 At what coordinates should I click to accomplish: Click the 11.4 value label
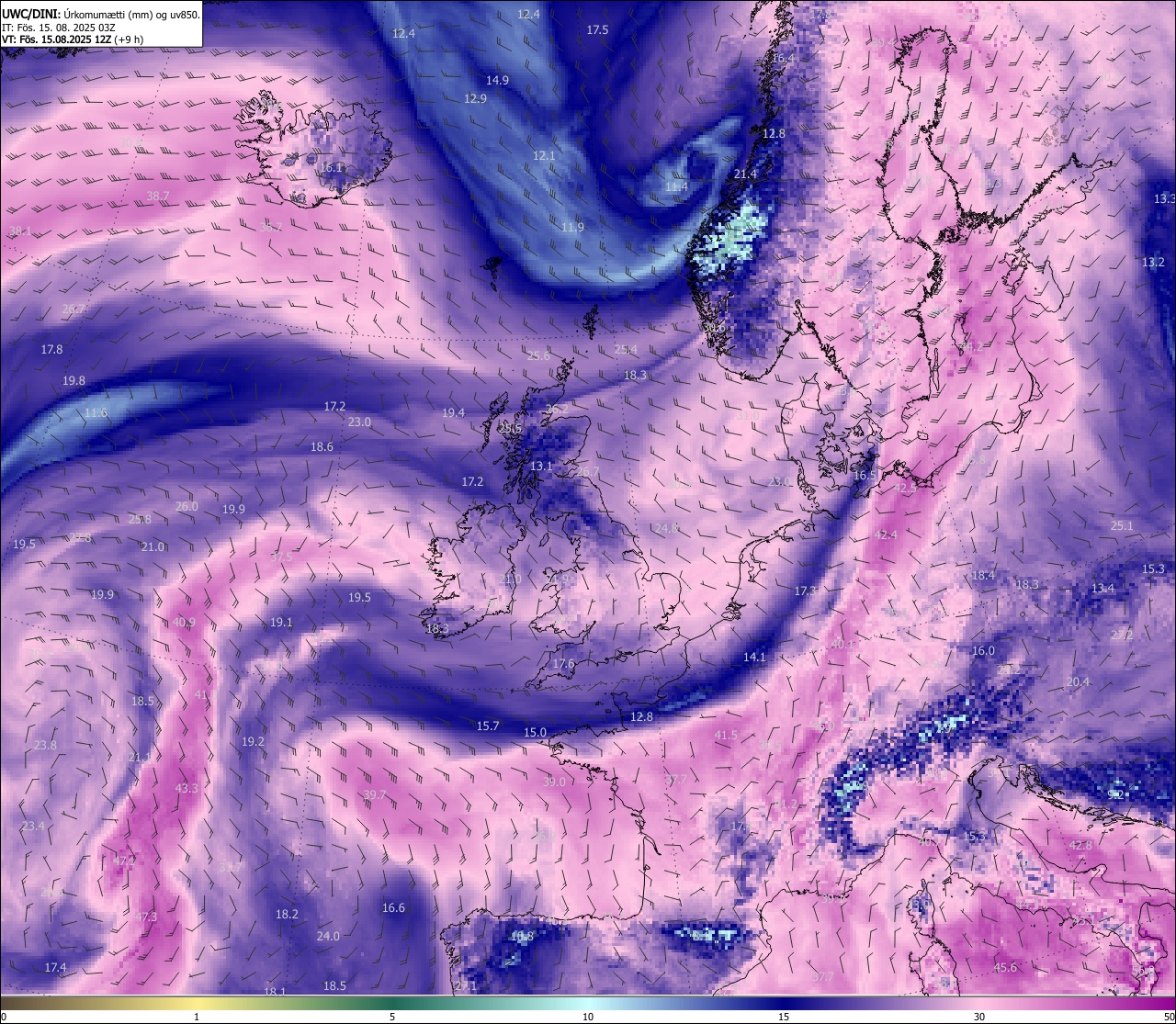676,186
